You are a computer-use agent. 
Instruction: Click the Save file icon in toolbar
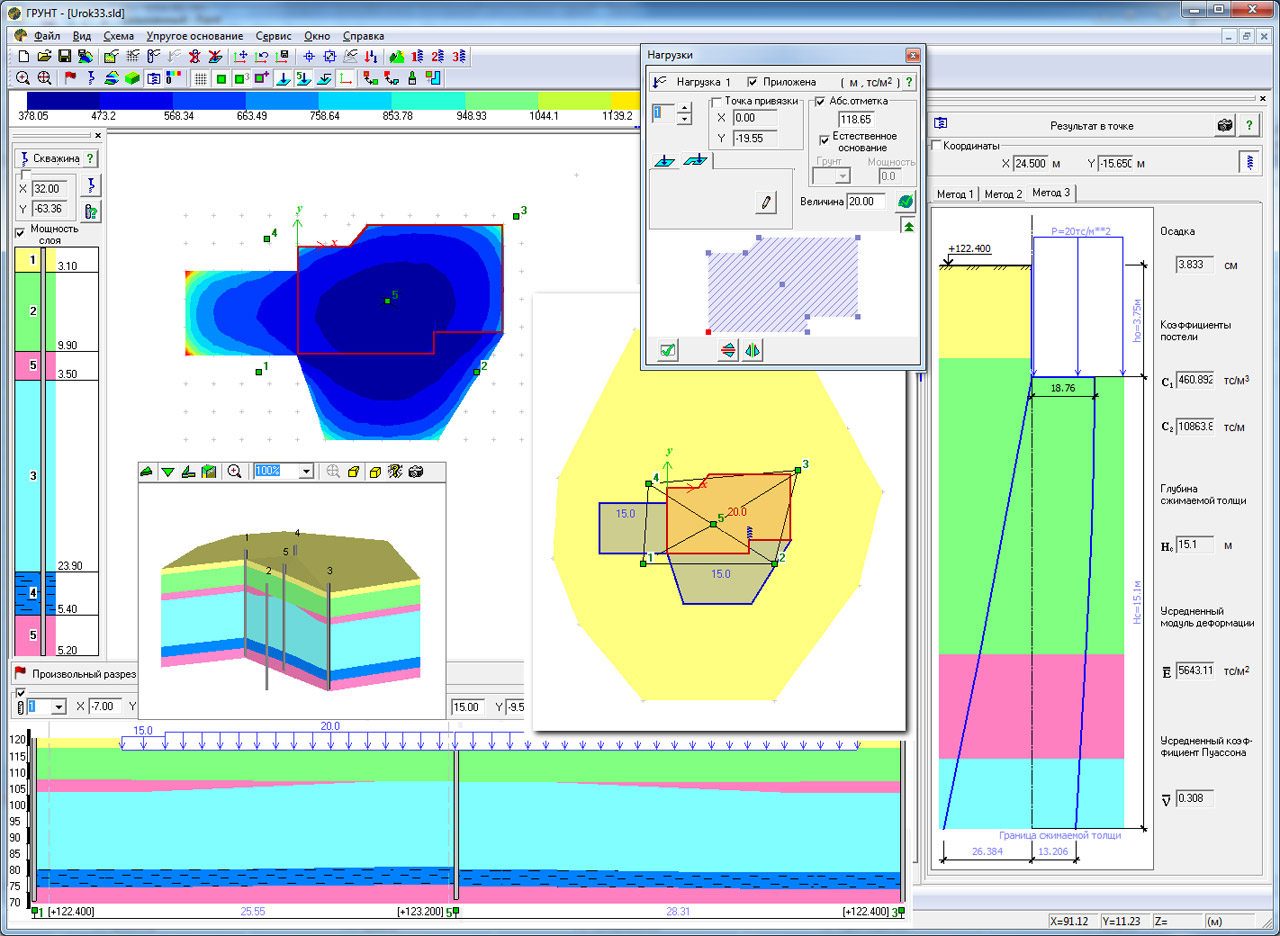(64, 57)
